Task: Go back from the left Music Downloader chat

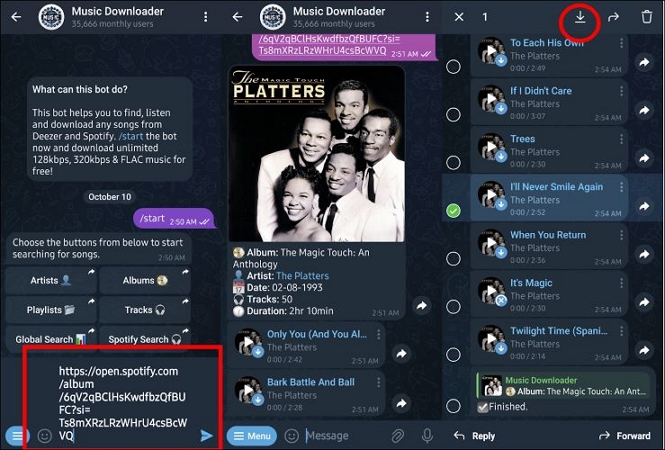Action: pyautogui.click(x=16, y=17)
